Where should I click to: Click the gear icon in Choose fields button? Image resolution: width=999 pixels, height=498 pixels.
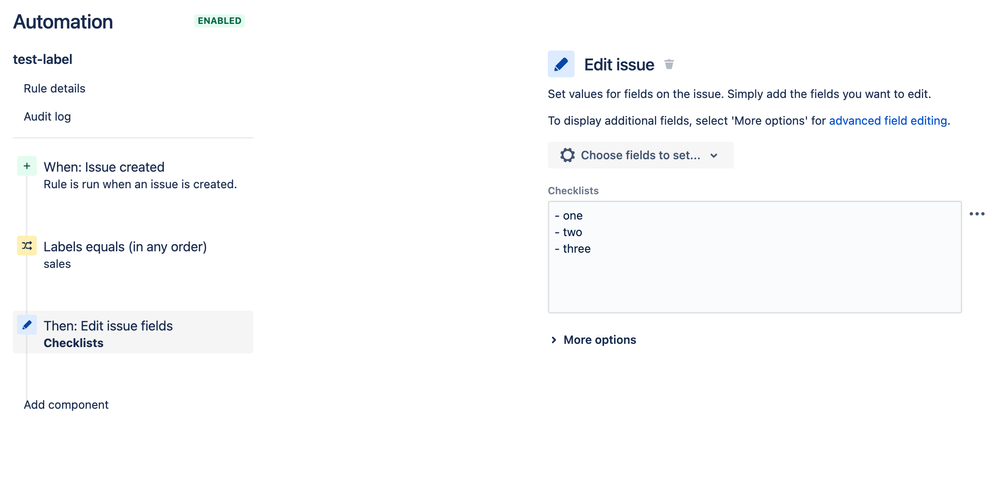click(x=567, y=155)
